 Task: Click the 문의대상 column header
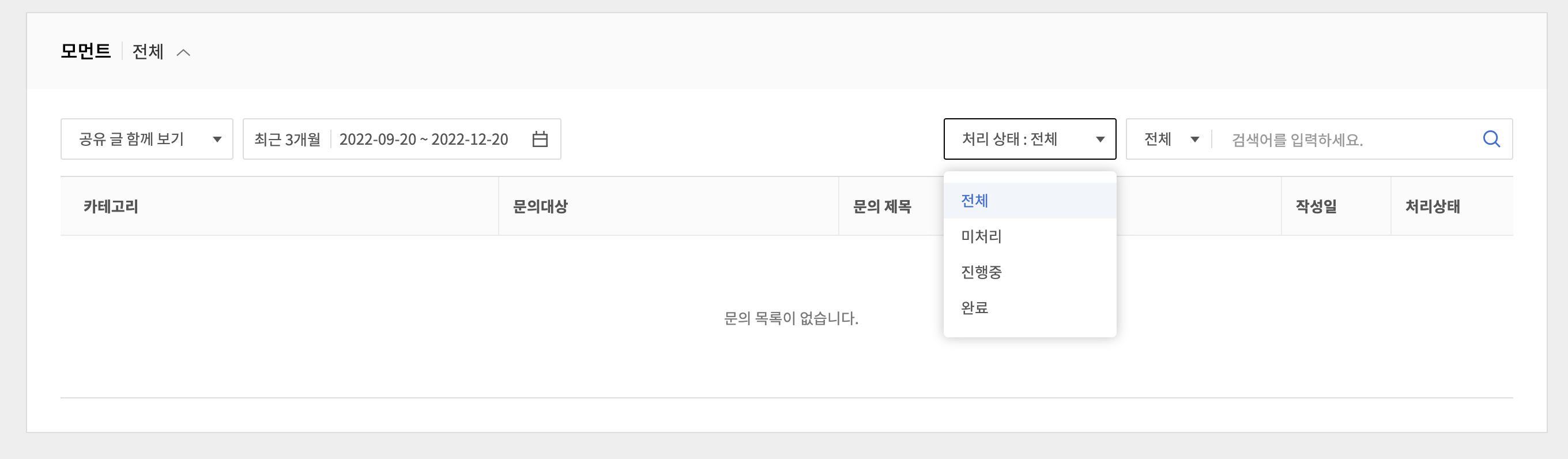(x=540, y=206)
